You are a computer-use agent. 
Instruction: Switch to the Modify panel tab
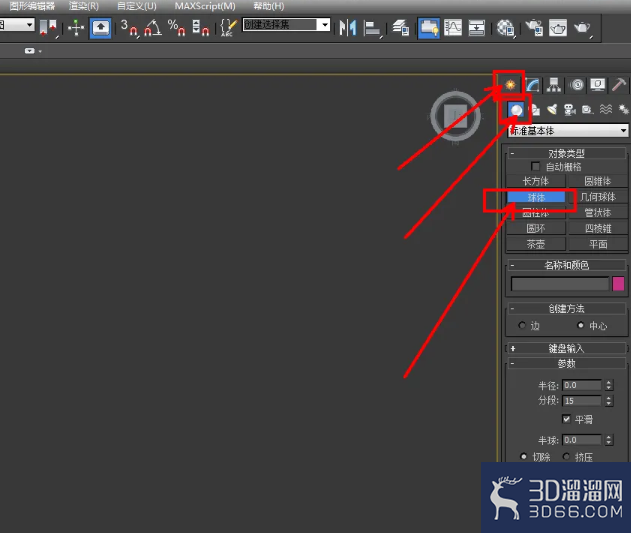tap(532, 85)
